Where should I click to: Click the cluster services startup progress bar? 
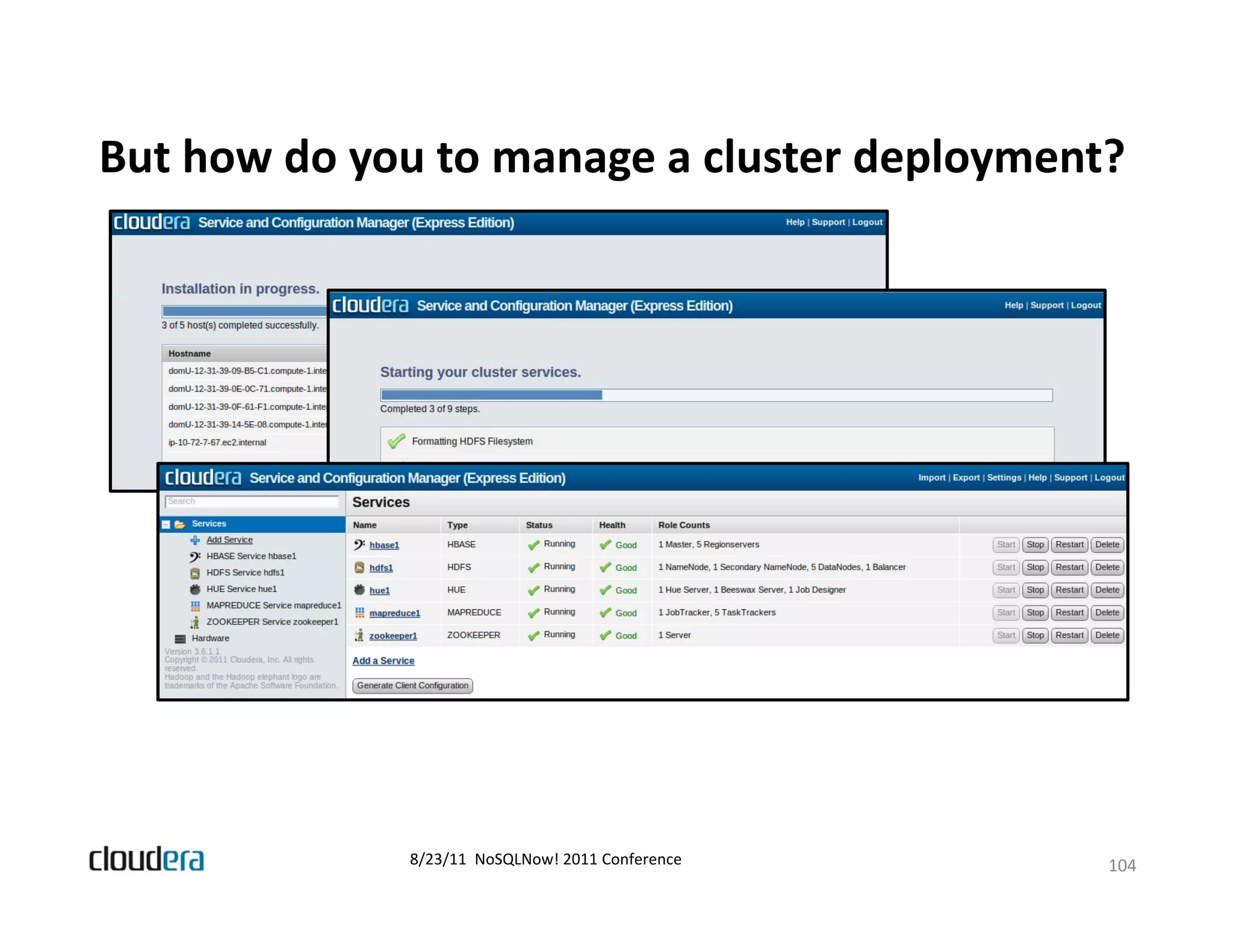click(716, 395)
